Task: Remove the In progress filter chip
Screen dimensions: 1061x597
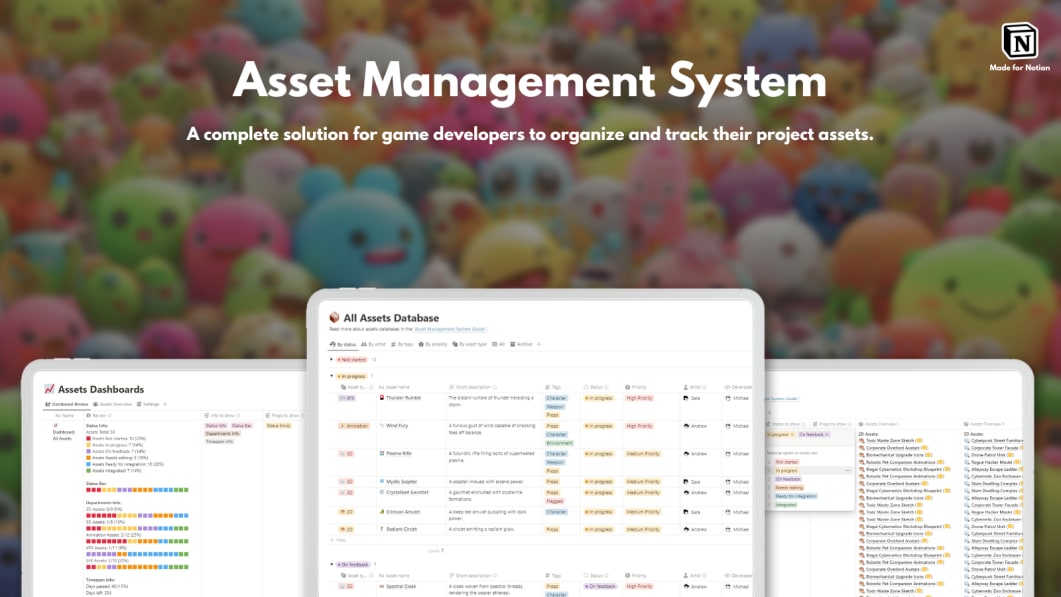Action: click(x=792, y=434)
